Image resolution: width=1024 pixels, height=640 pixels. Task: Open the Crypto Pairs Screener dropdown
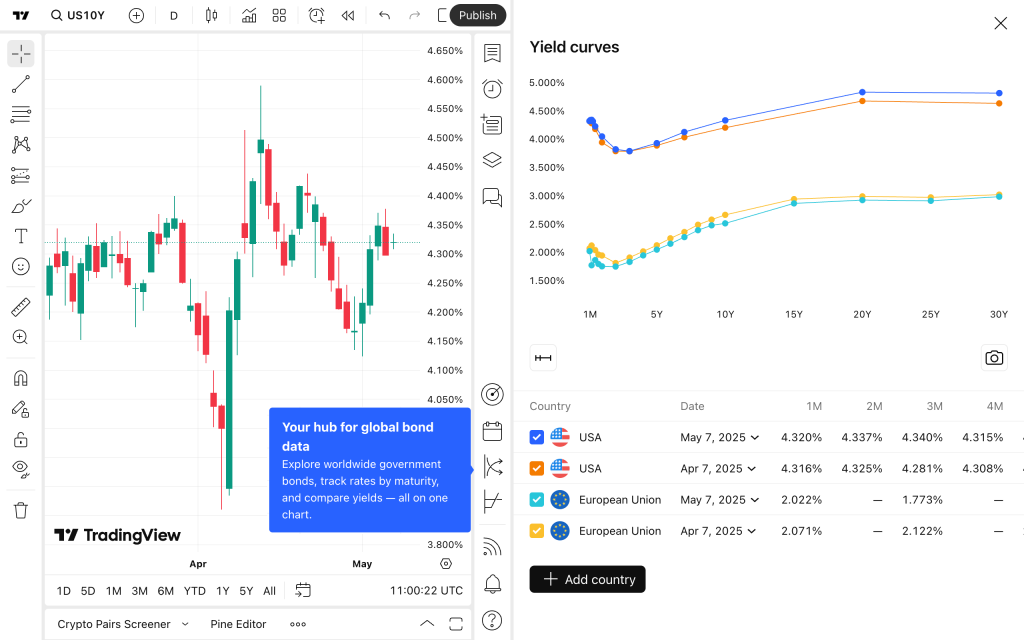pyautogui.click(x=123, y=624)
